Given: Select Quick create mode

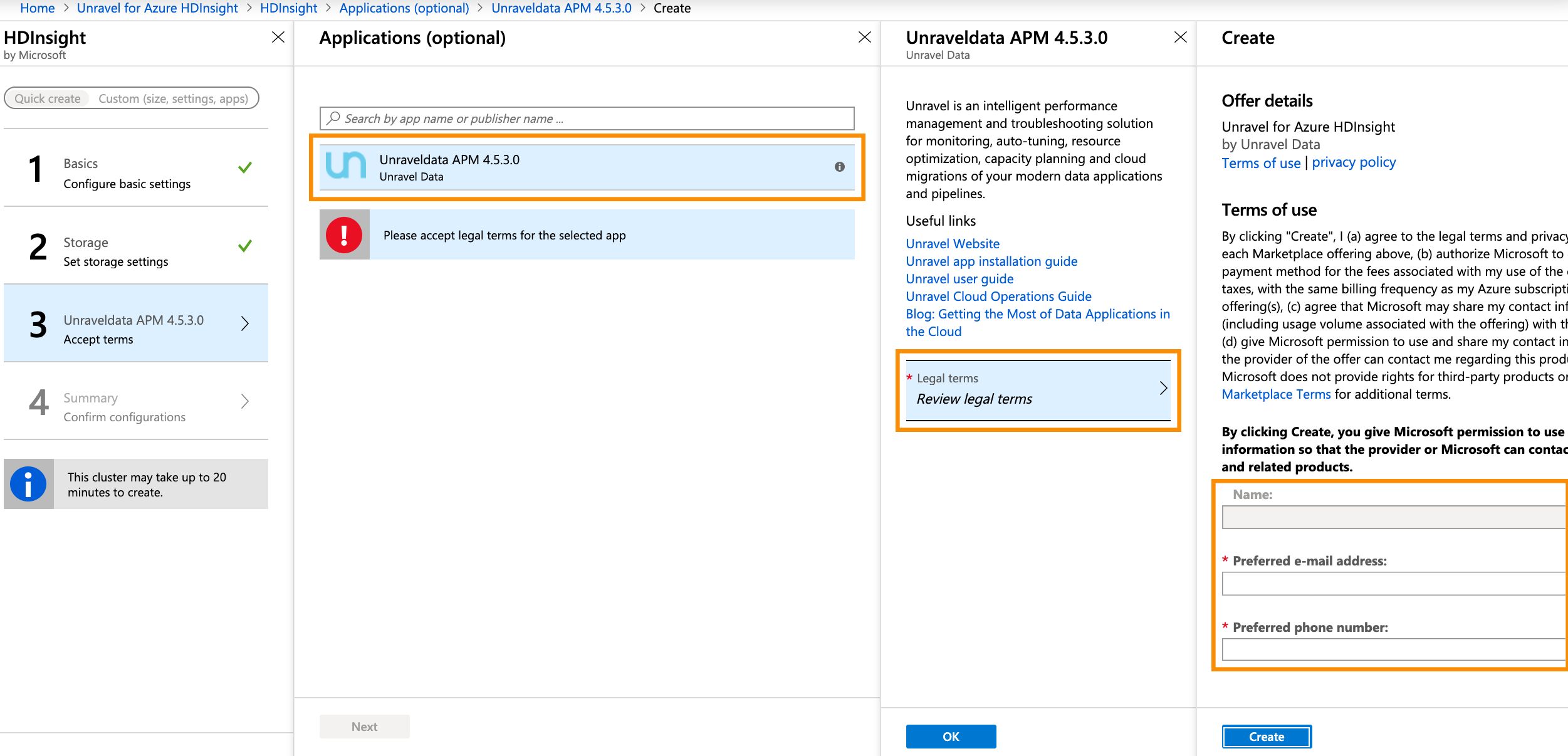Looking at the screenshot, I should coord(48,98).
